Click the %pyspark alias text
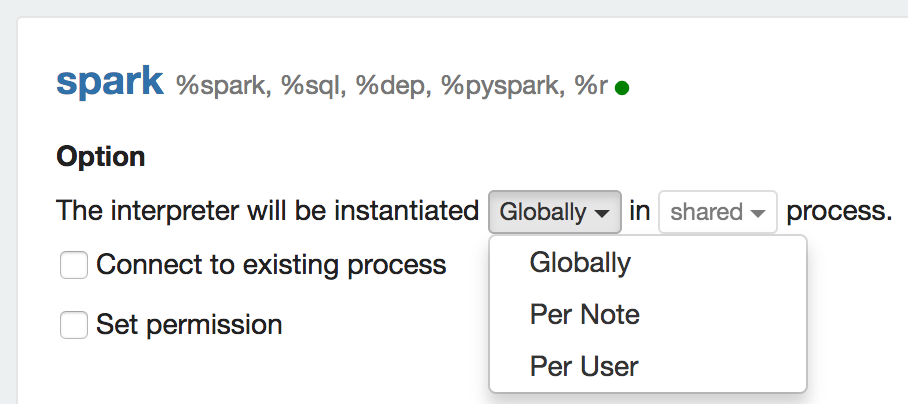The width and height of the screenshot is (908, 404). (x=500, y=86)
